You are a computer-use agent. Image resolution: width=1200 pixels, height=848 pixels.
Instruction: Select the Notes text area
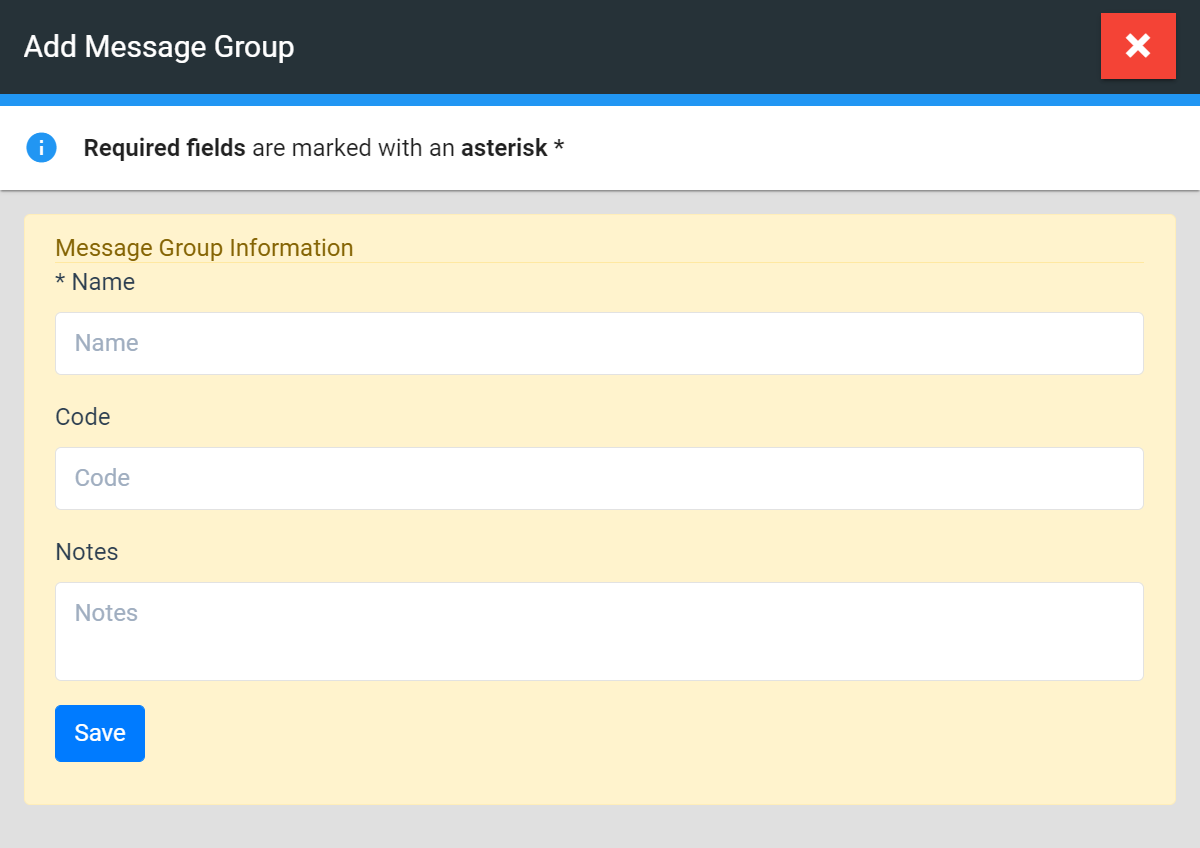point(599,631)
